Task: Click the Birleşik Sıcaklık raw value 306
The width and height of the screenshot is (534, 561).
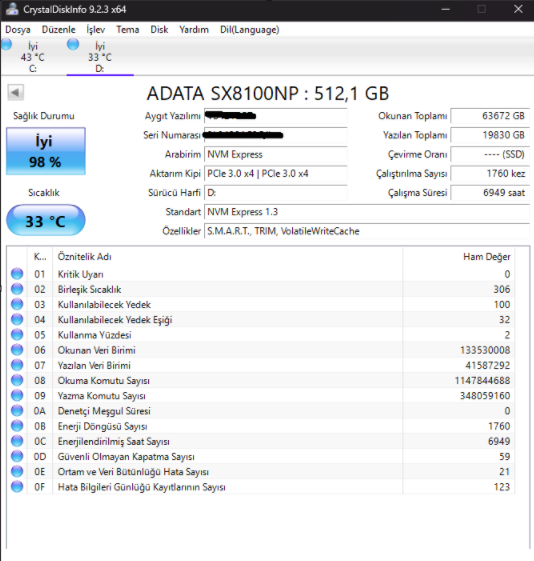Action: click(x=501, y=289)
